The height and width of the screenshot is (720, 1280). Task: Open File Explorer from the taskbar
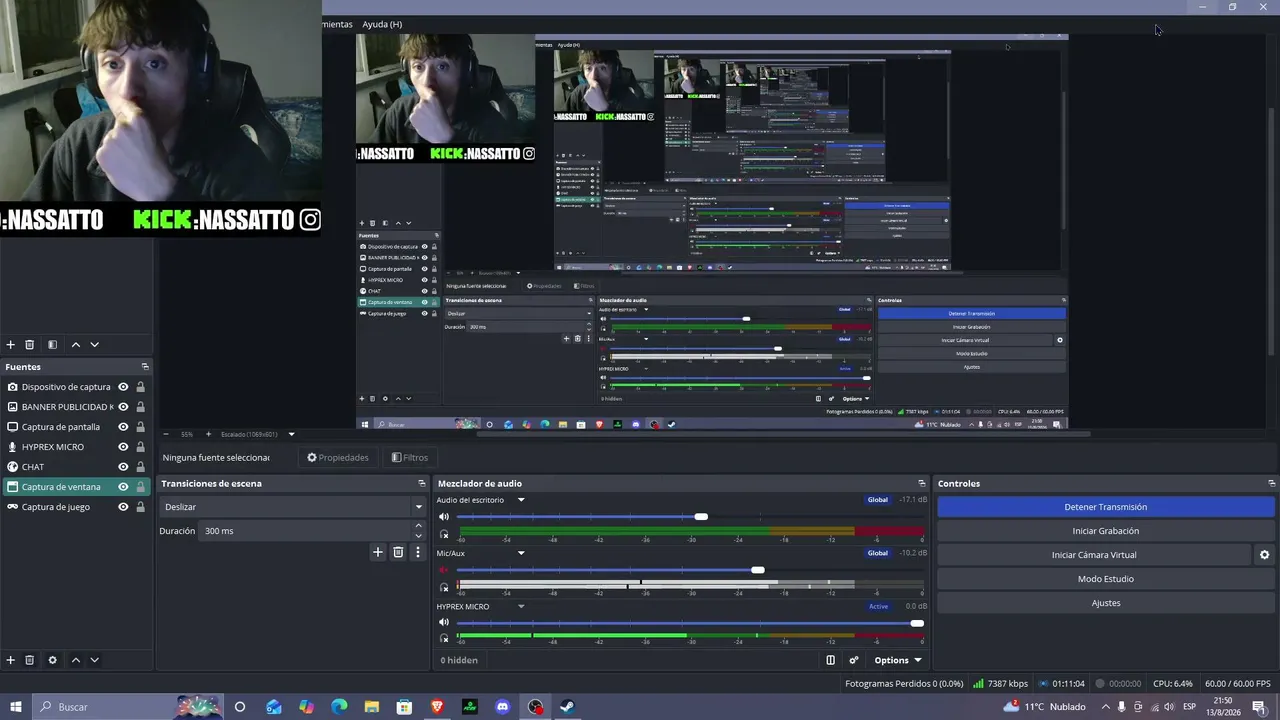point(372,707)
